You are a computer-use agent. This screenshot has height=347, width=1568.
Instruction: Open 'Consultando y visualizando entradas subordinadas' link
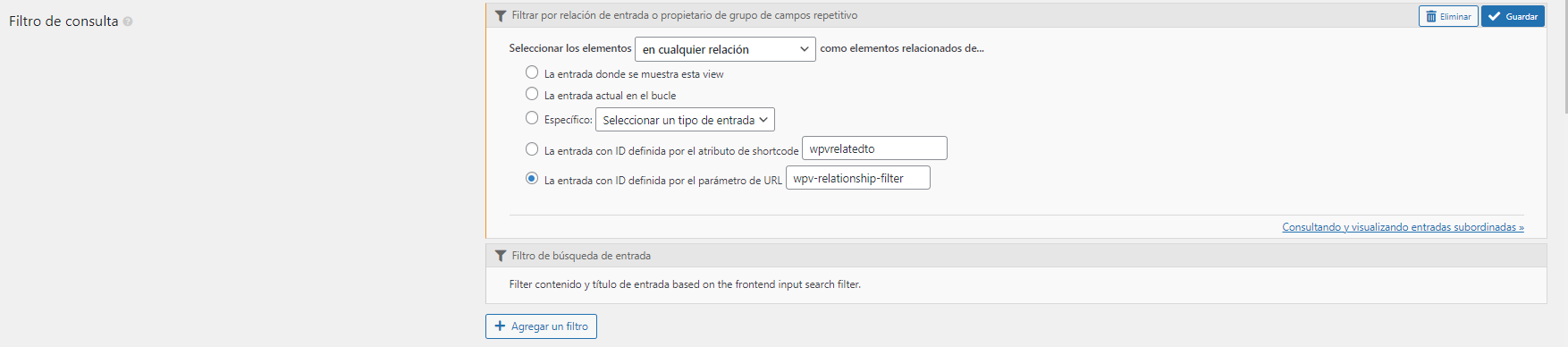[x=1403, y=227]
